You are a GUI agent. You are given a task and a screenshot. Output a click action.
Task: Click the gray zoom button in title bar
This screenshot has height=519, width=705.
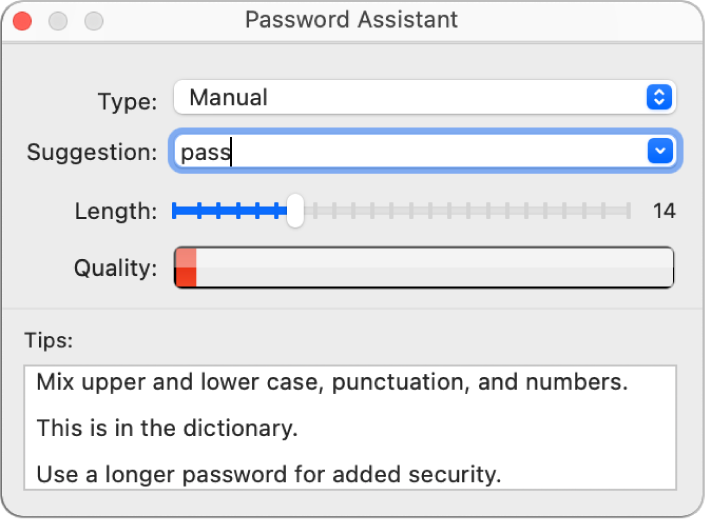(93, 20)
